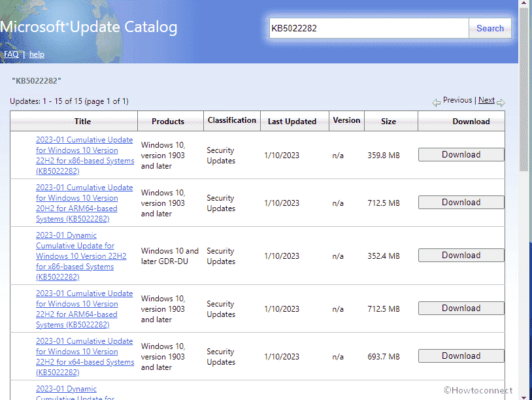Viewport: 532px width, 400px height.
Task: Open the 22H2 x86-based Cumulative Update link
Action: pyautogui.click(x=85, y=155)
